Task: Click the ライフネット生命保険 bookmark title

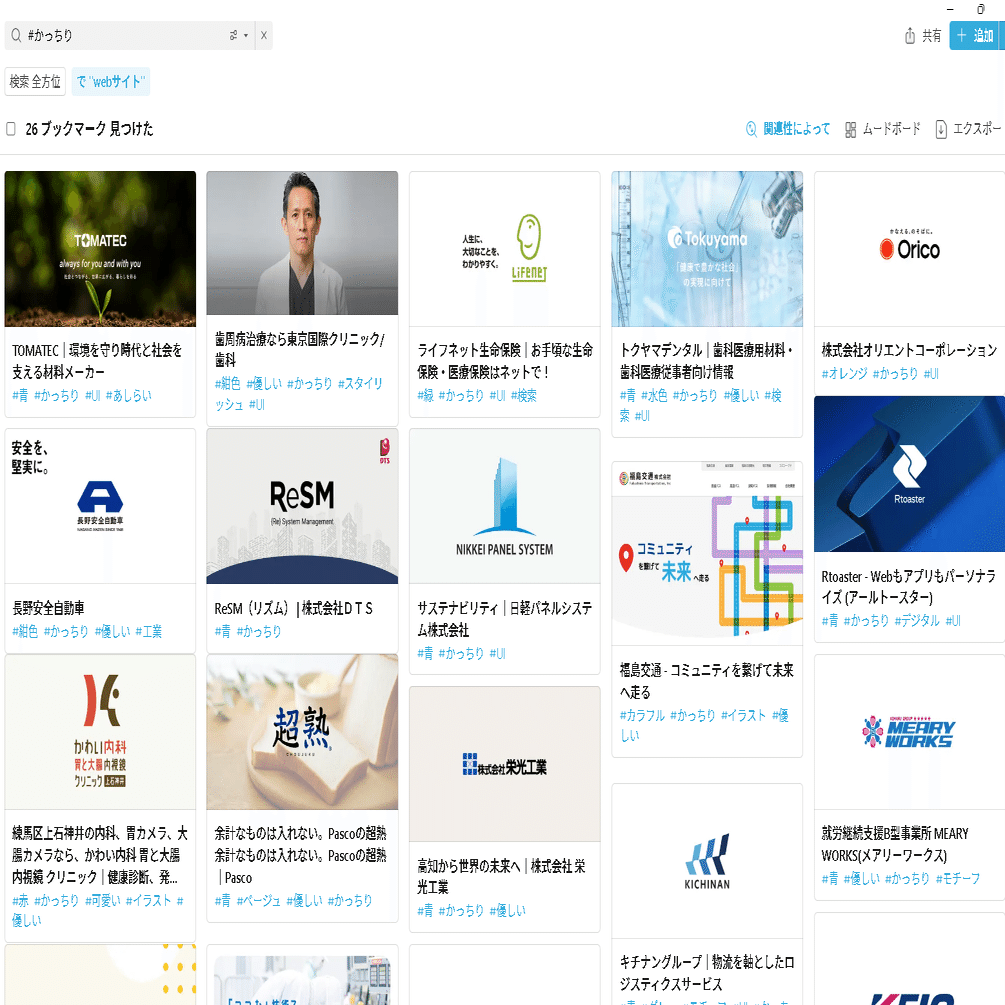Action: click(504, 361)
